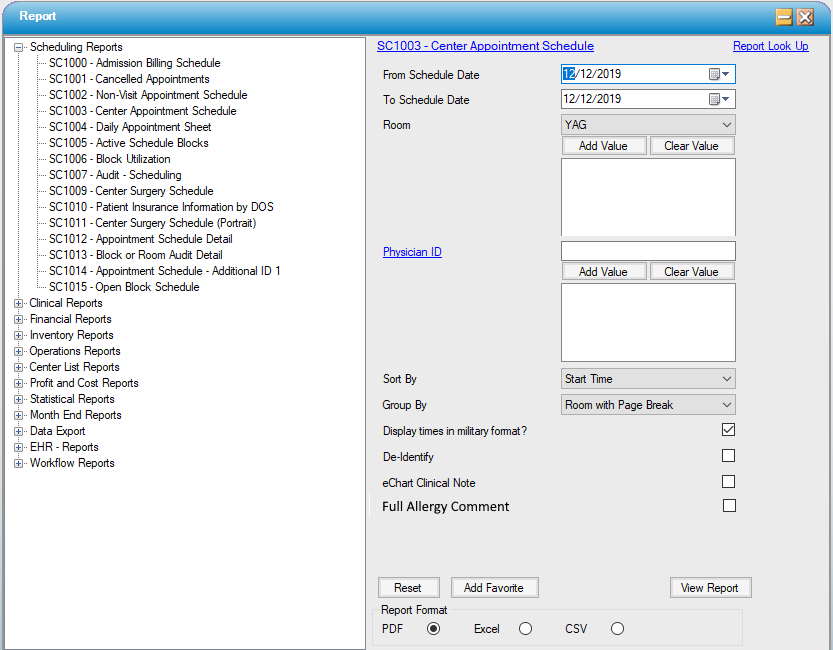The width and height of the screenshot is (833, 650).
Task: Uncheck Display times in military format
Action: (729, 430)
